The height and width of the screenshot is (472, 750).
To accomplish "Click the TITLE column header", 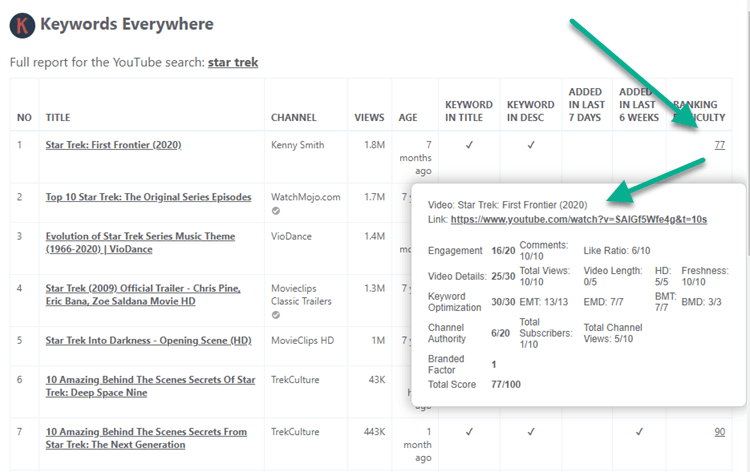I will (58, 118).
